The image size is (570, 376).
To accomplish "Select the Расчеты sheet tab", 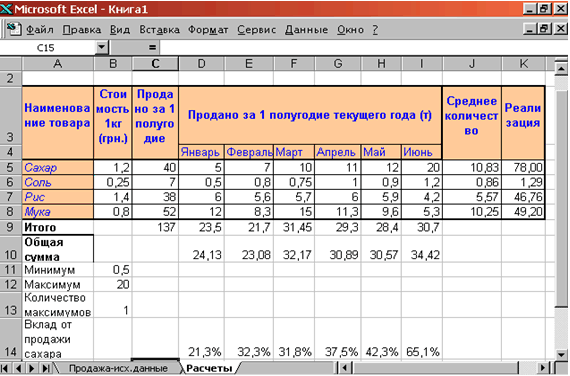I will coord(209,368).
